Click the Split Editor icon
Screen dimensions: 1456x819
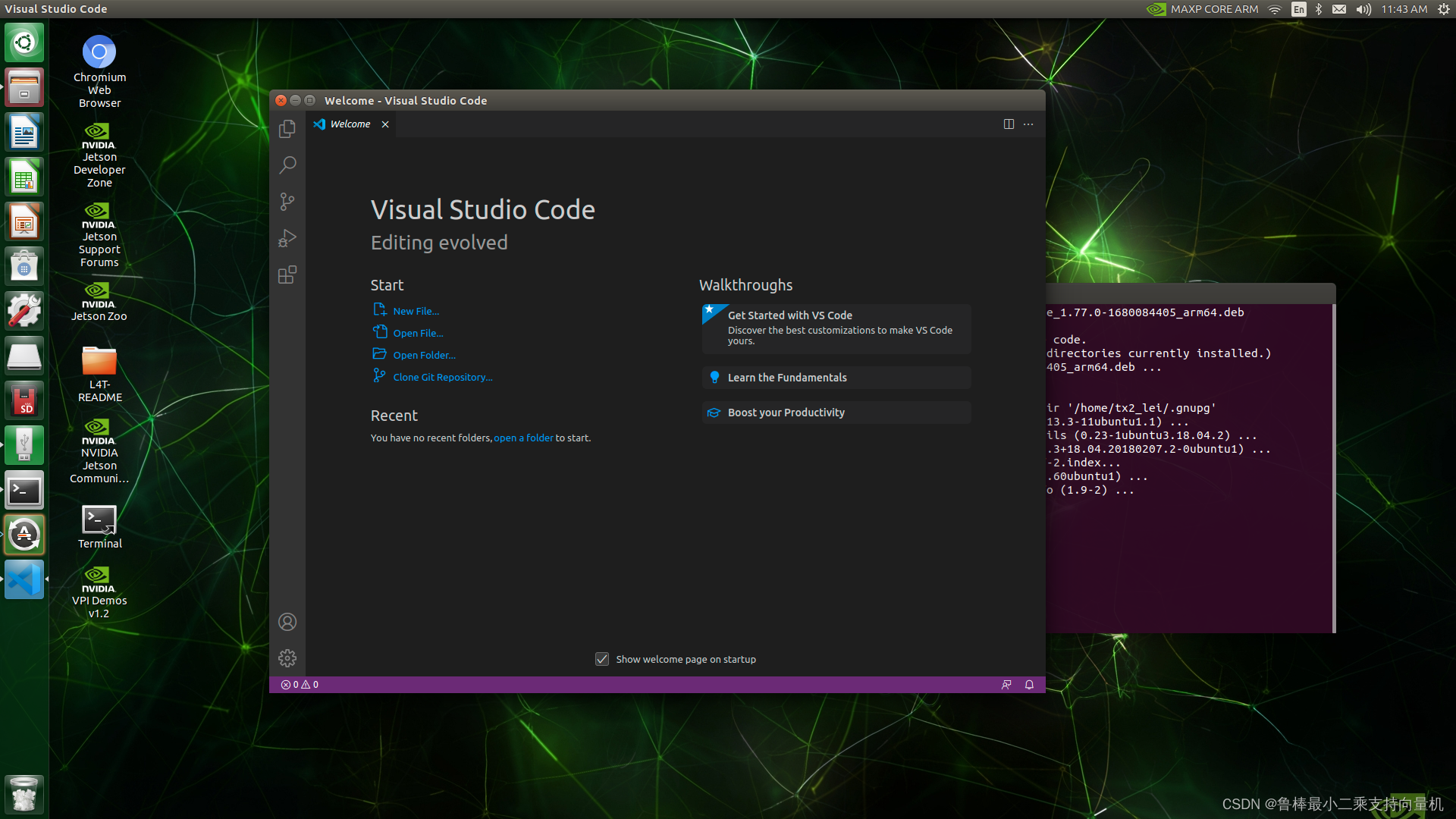1009,124
